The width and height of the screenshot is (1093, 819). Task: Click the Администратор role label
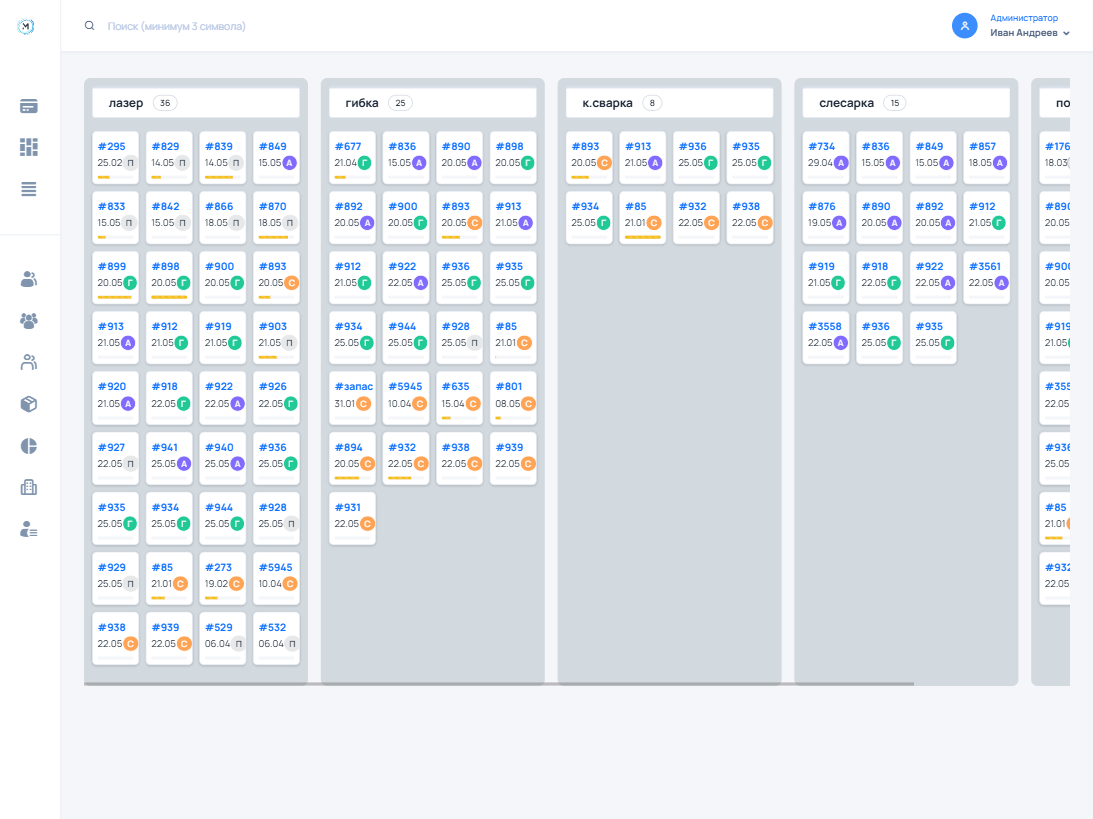pyautogui.click(x=1024, y=18)
